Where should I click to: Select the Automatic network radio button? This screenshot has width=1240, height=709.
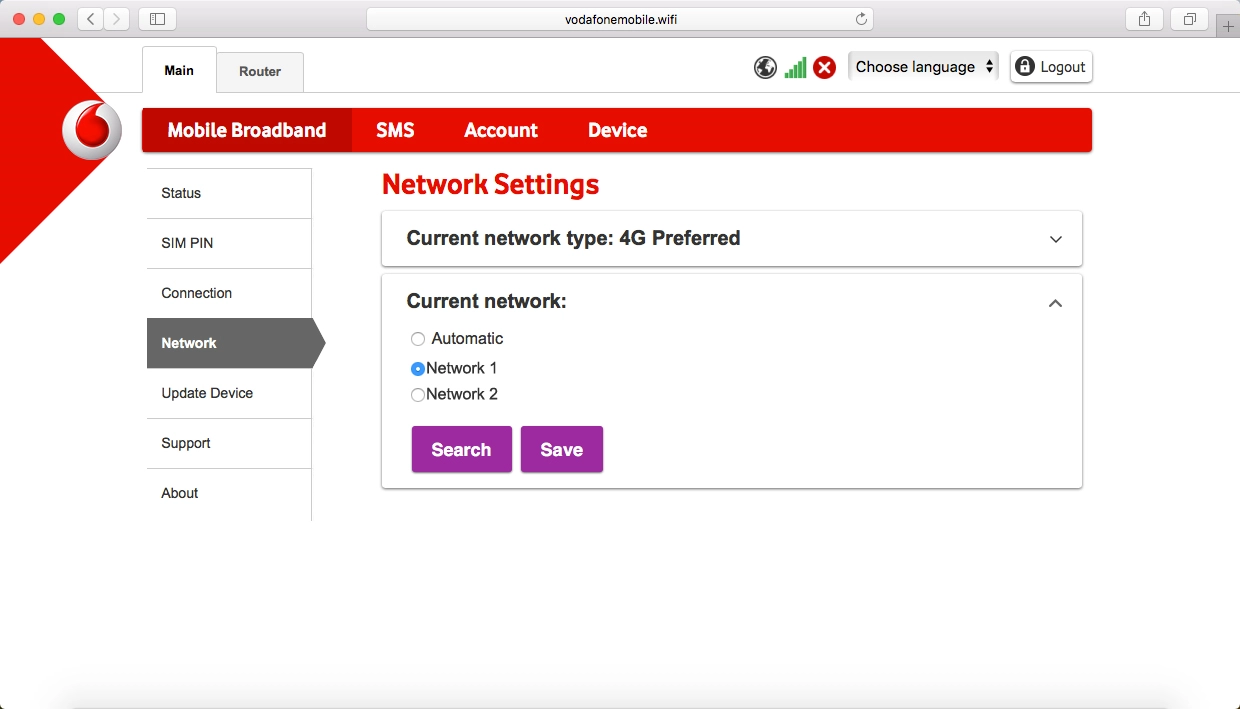click(418, 339)
